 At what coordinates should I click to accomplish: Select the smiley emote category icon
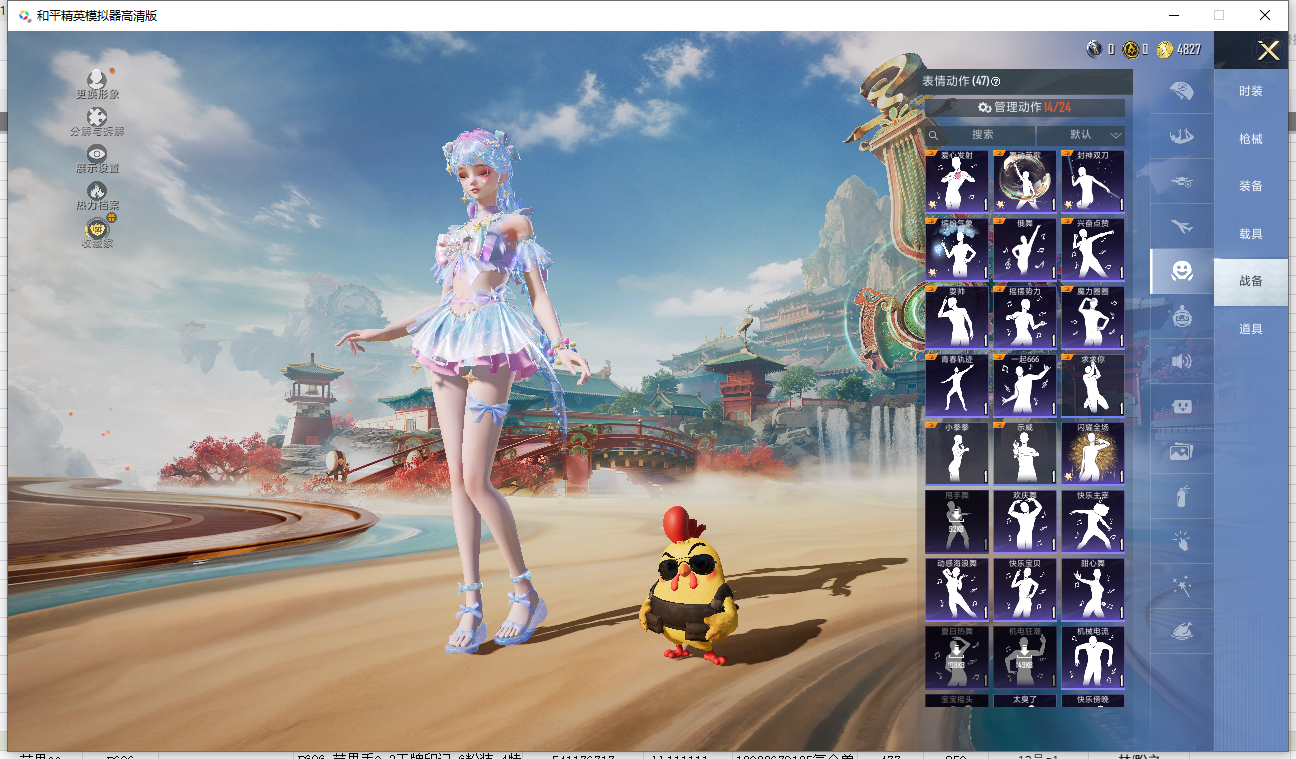(1182, 271)
